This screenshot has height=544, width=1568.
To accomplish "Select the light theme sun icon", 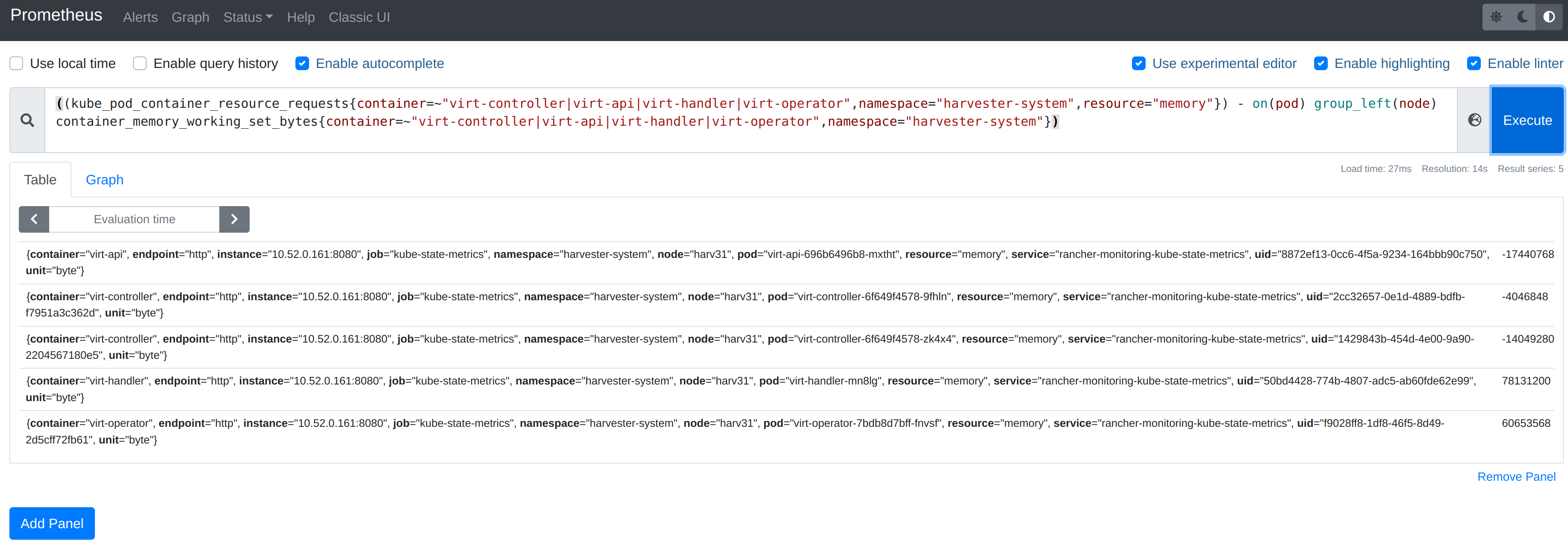I will (x=1496, y=16).
